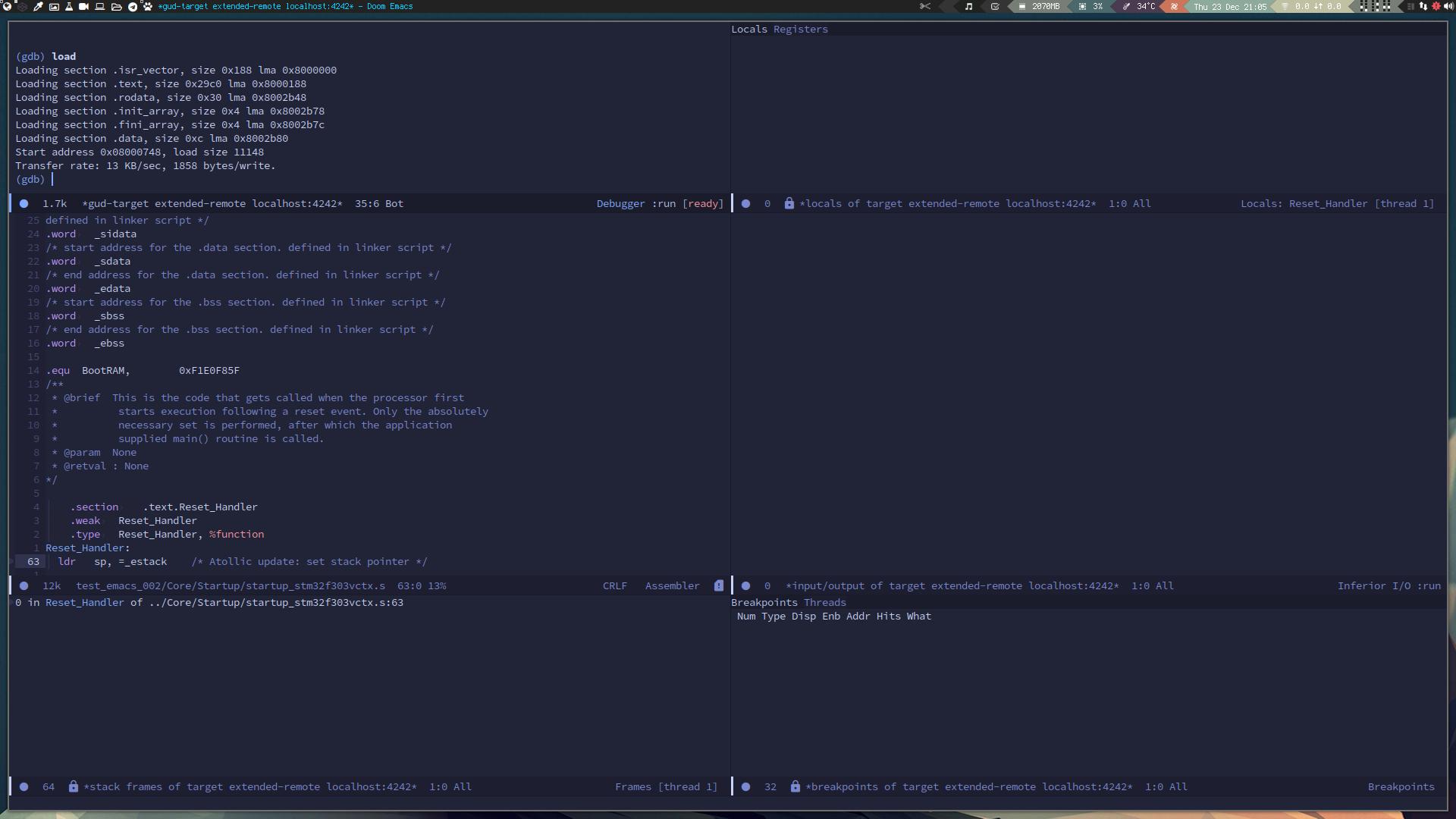1456x819 pixels.
Task: Select the cube workspace icon in top bar
Action: tap(22, 6)
